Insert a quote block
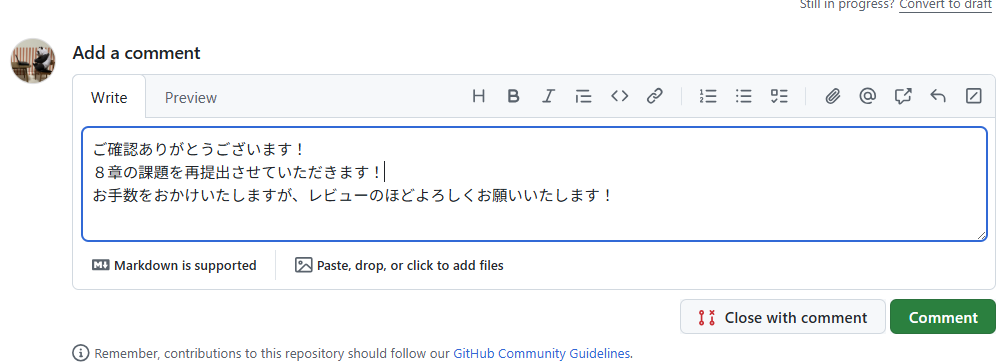Image resolution: width=1003 pixels, height=362 pixels. click(x=583, y=97)
